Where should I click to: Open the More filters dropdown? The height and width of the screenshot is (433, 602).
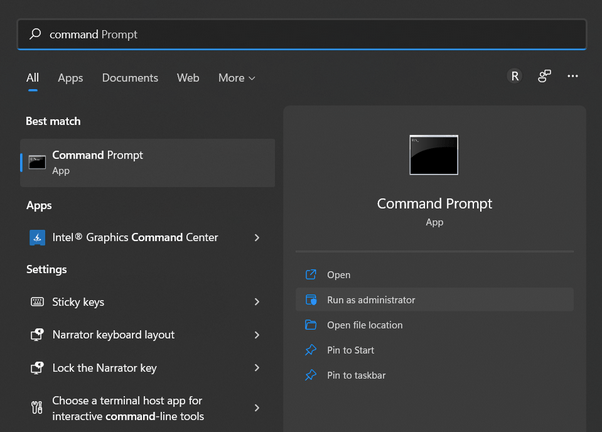[236, 78]
